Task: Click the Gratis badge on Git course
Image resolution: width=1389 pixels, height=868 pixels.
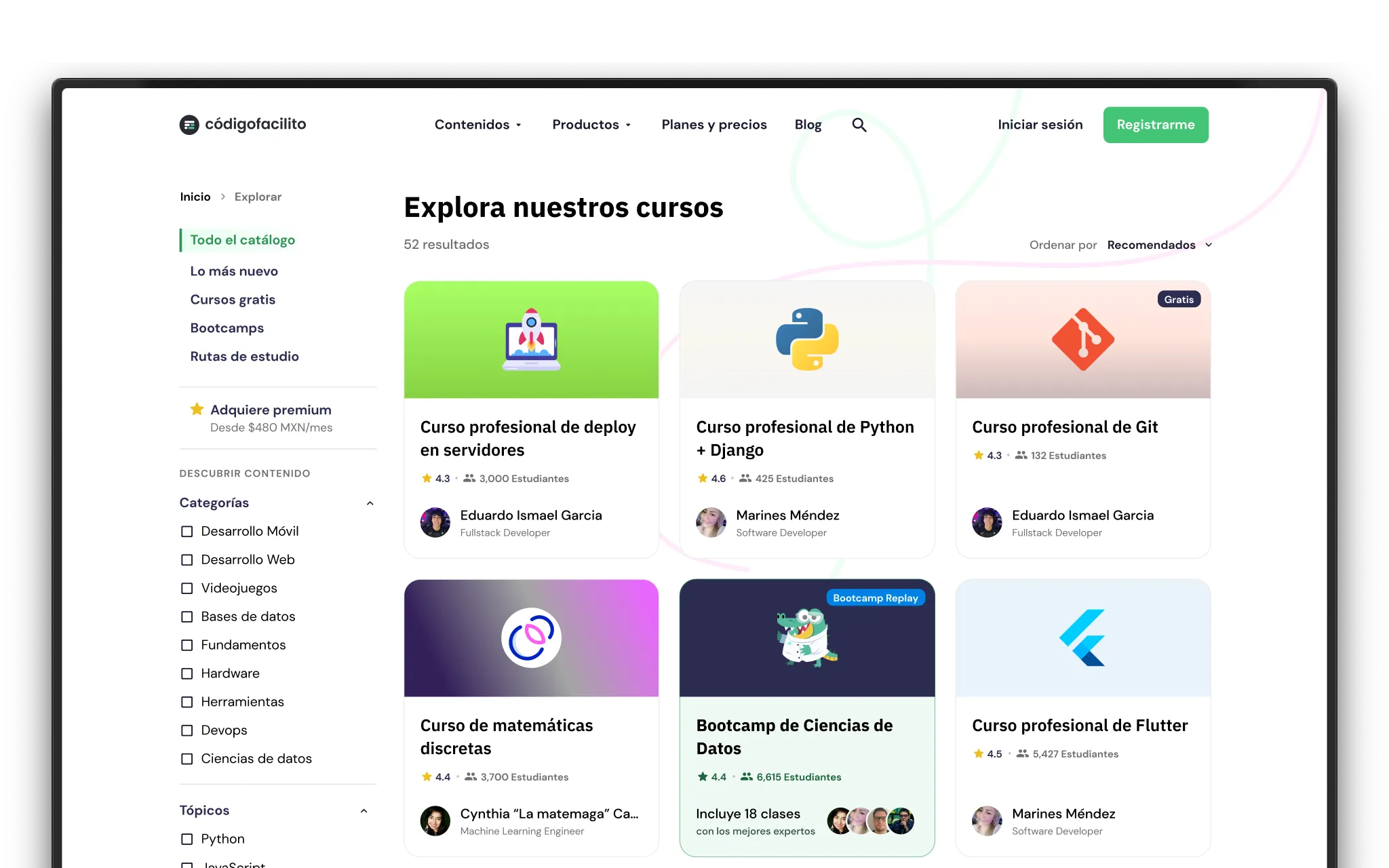Action: click(1178, 299)
